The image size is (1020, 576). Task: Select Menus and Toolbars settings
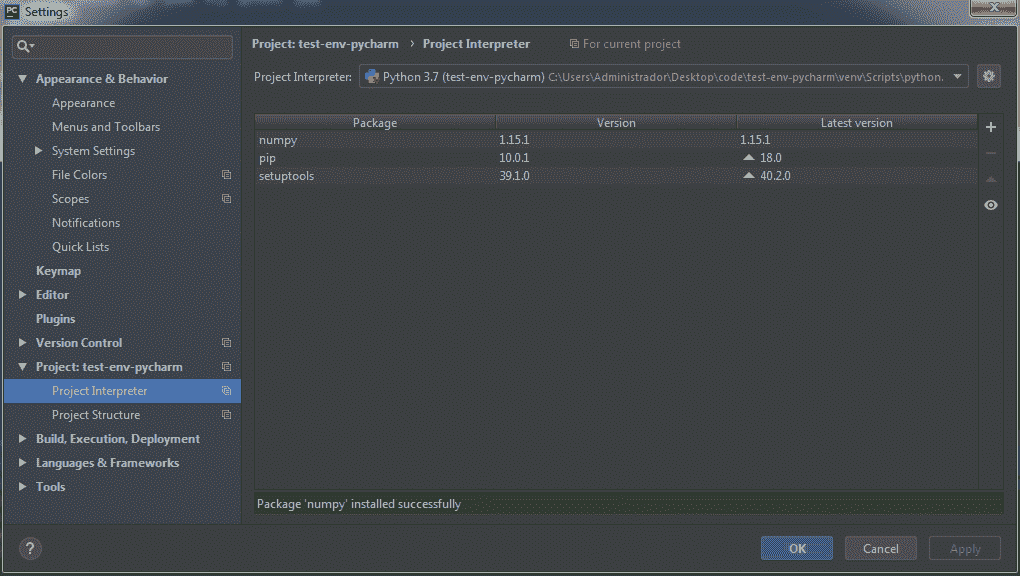click(105, 127)
